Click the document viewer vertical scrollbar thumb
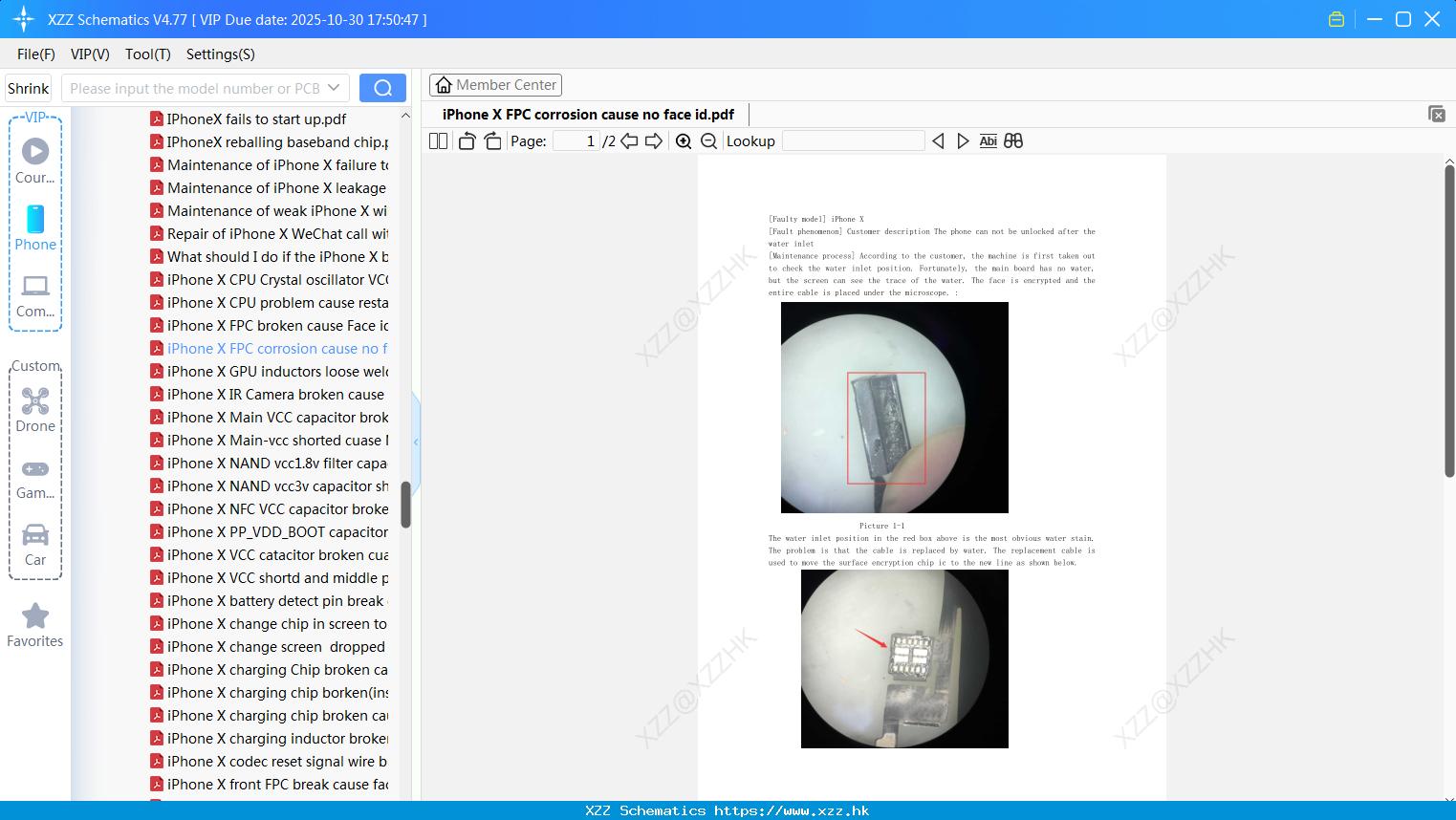This screenshot has height=820, width=1456. pyautogui.click(x=1449, y=321)
